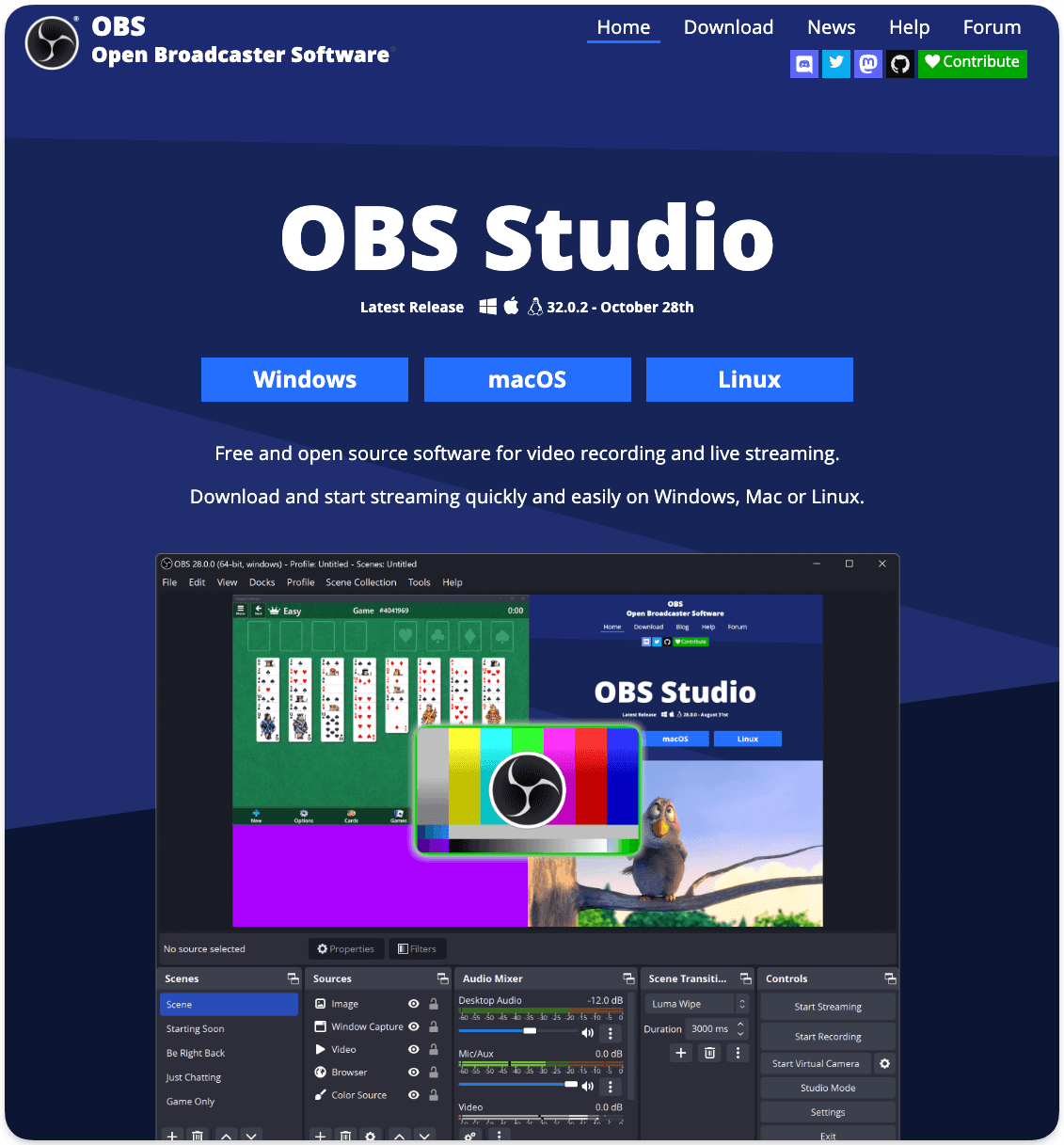Visit OBS GitHub via header icon
The image size is (1064, 1145).
coord(899,64)
